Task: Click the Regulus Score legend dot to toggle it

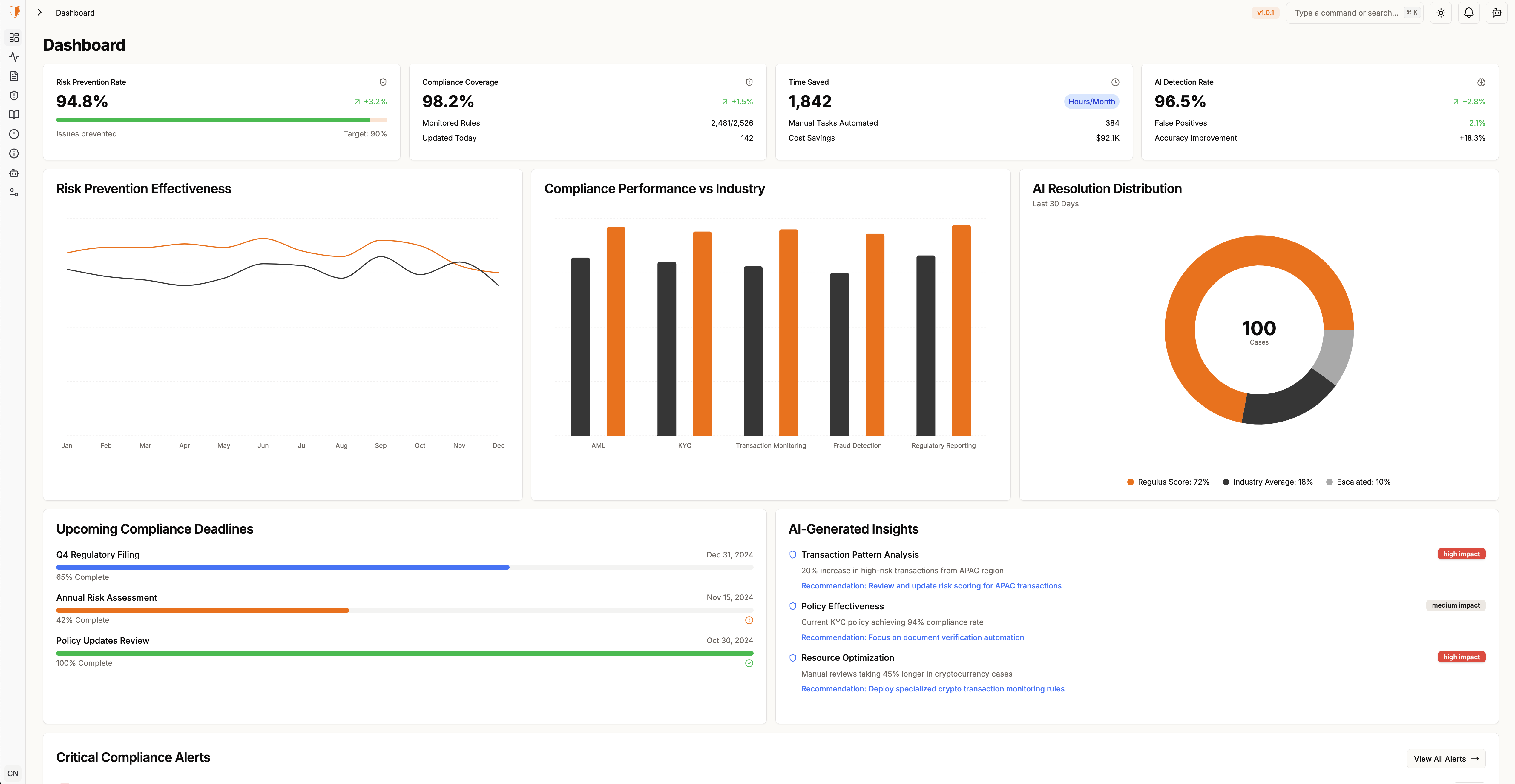Action: point(1130,482)
